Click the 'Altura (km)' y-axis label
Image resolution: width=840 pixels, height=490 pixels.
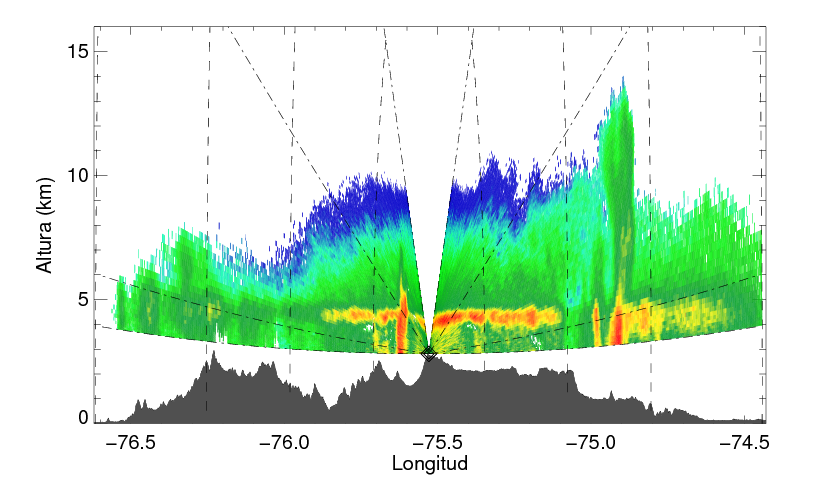(45, 225)
